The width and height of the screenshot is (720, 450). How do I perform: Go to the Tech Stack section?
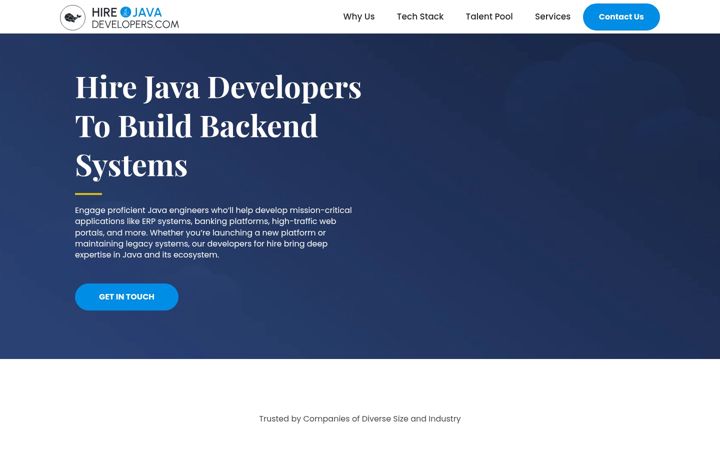[x=420, y=17]
